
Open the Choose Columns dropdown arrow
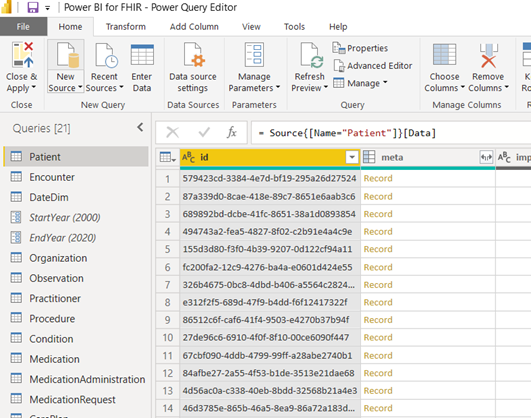coord(462,87)
